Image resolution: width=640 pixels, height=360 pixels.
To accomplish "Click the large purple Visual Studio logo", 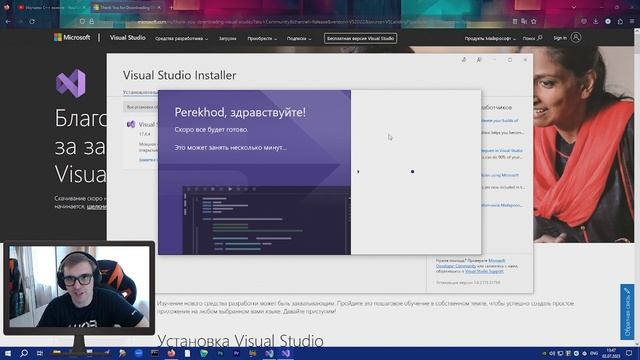I will [71, 83].
